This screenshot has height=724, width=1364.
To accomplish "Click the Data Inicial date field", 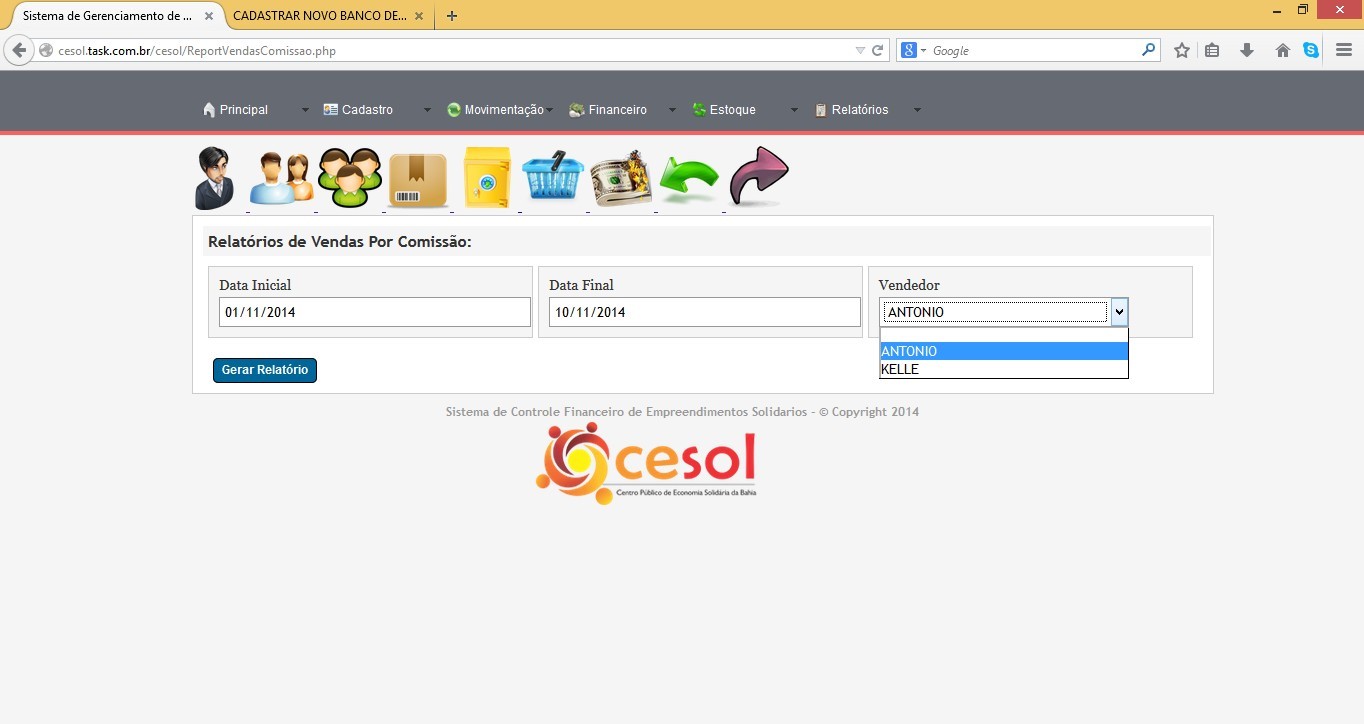I will [x=374, y=312].
